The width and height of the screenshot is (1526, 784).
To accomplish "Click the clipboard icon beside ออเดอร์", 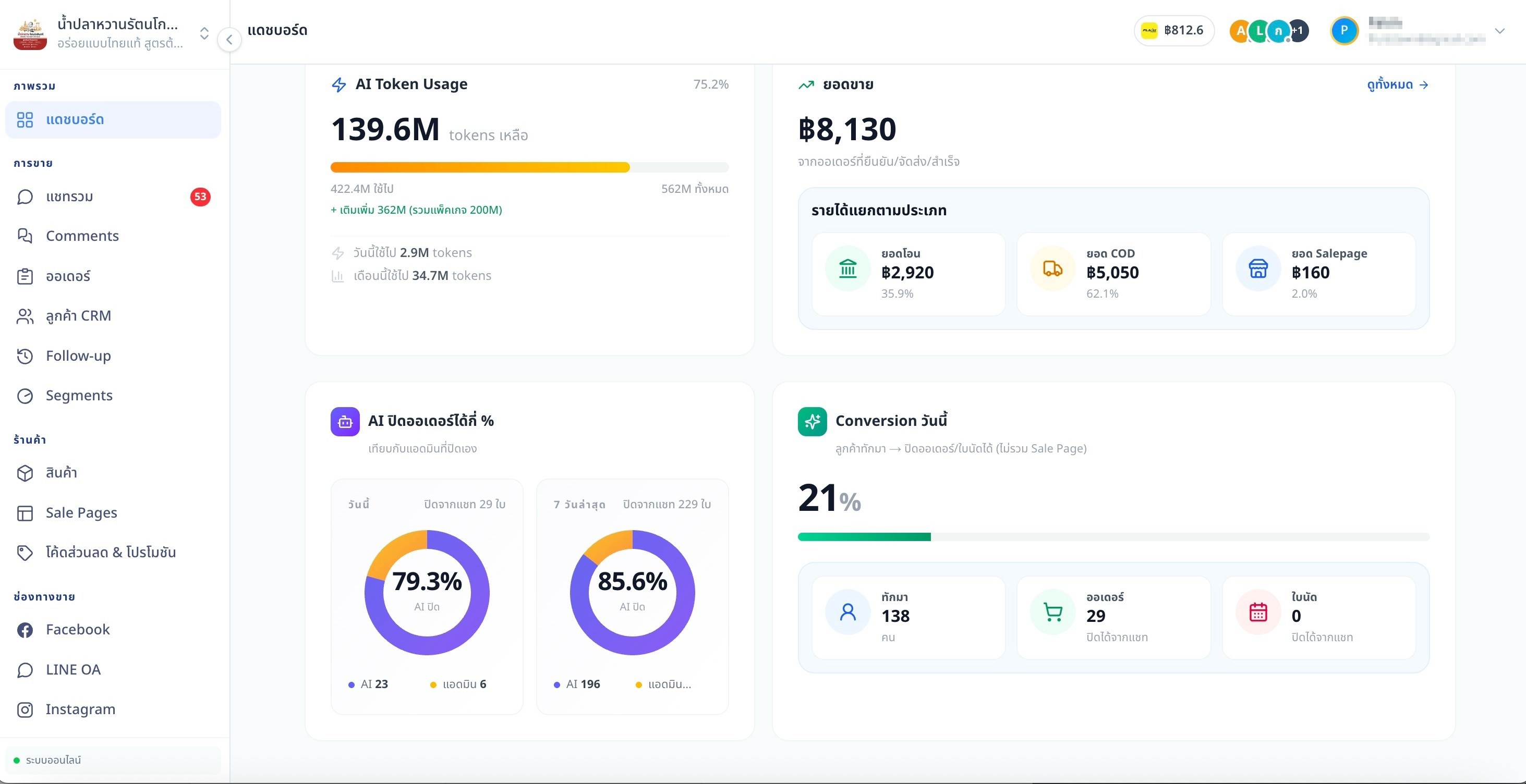I will point(25,276).
